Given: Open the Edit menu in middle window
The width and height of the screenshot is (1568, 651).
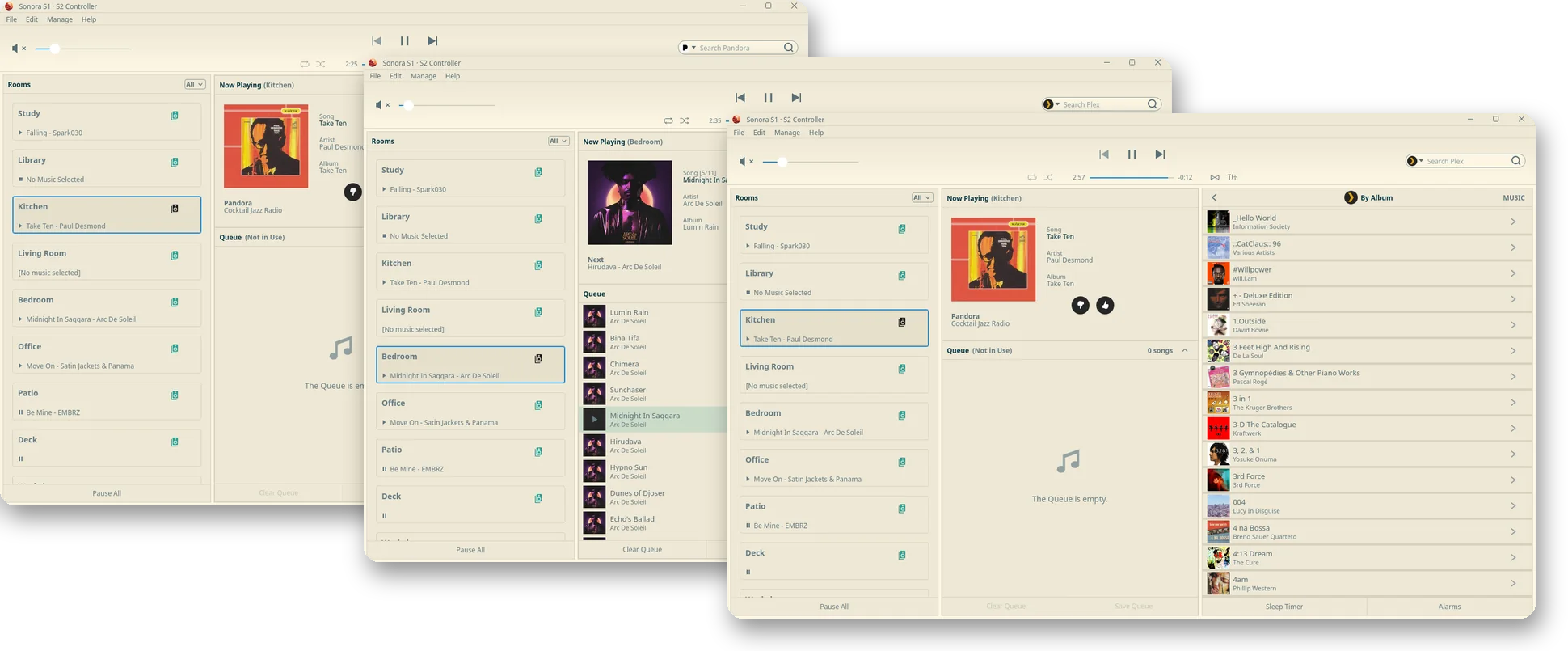Looking at the screenshot, I should click(x=395, y=76).
